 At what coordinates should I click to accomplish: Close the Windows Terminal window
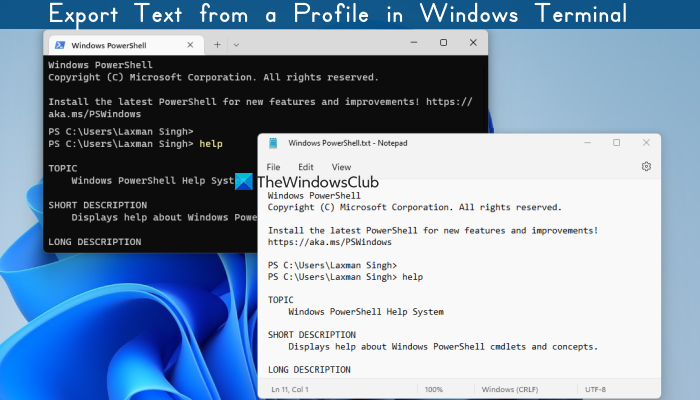pyautogui.click(x=473, y=42)
